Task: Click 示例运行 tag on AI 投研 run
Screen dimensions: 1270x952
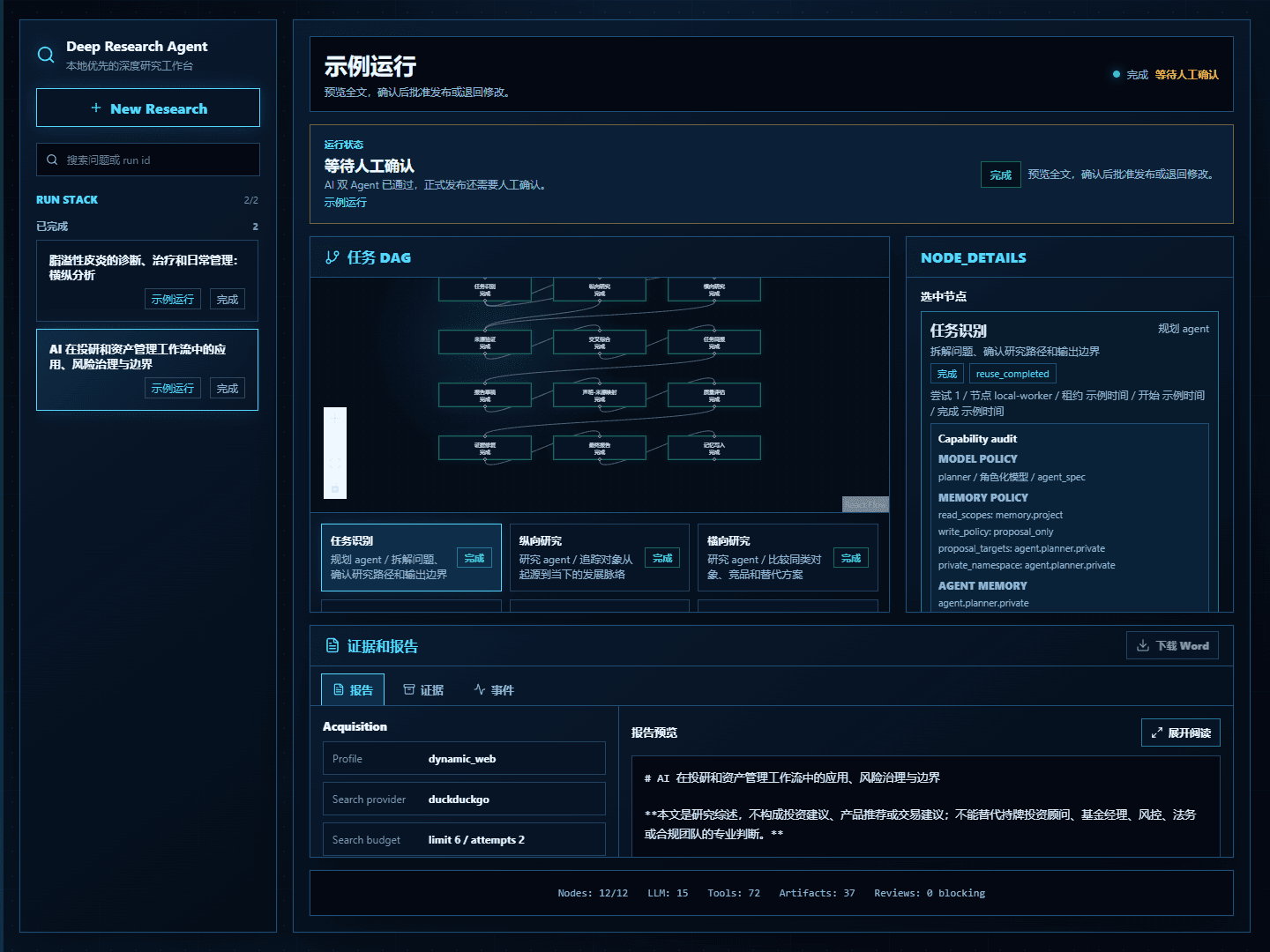Action: point(173,388)
